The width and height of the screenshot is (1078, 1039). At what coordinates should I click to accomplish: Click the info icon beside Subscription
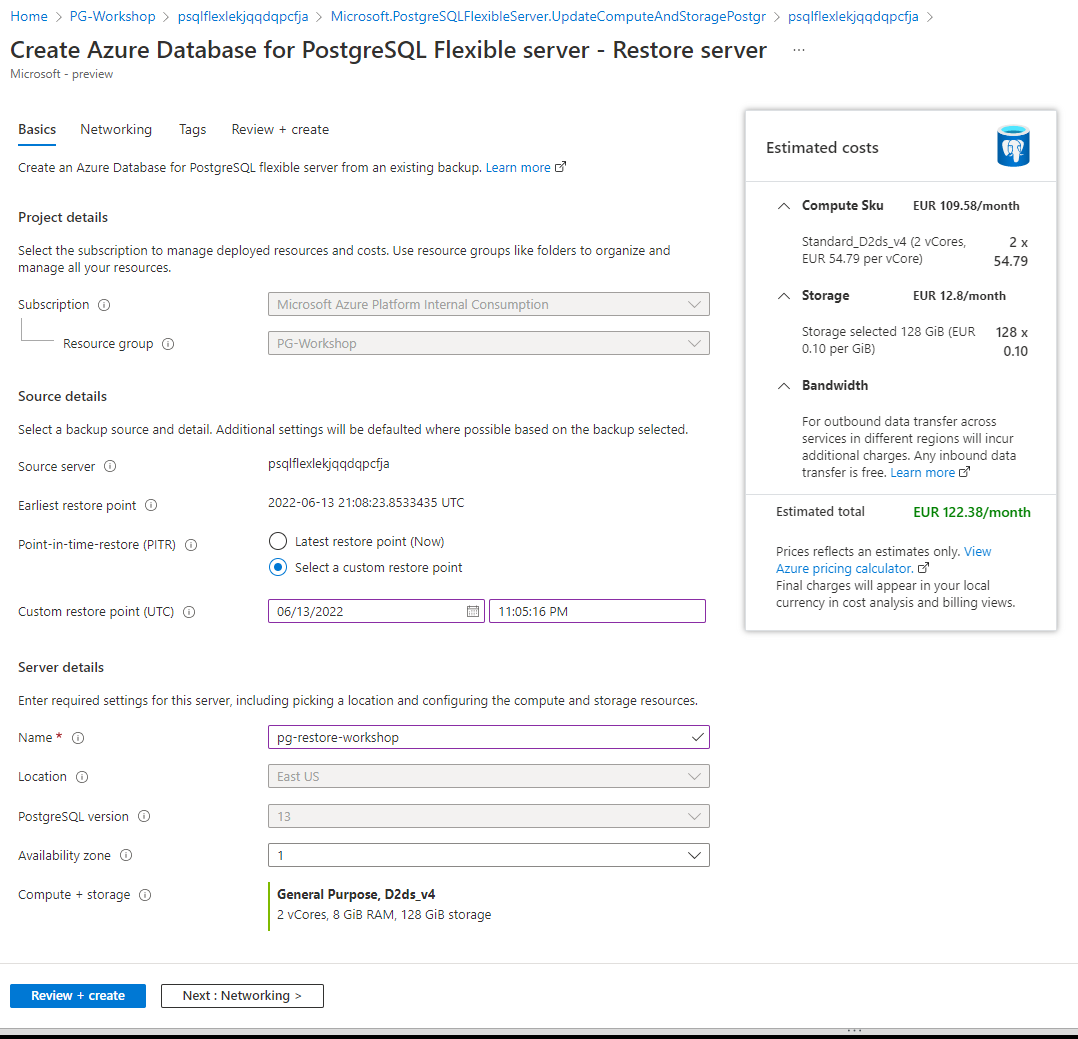pos(106,304)
